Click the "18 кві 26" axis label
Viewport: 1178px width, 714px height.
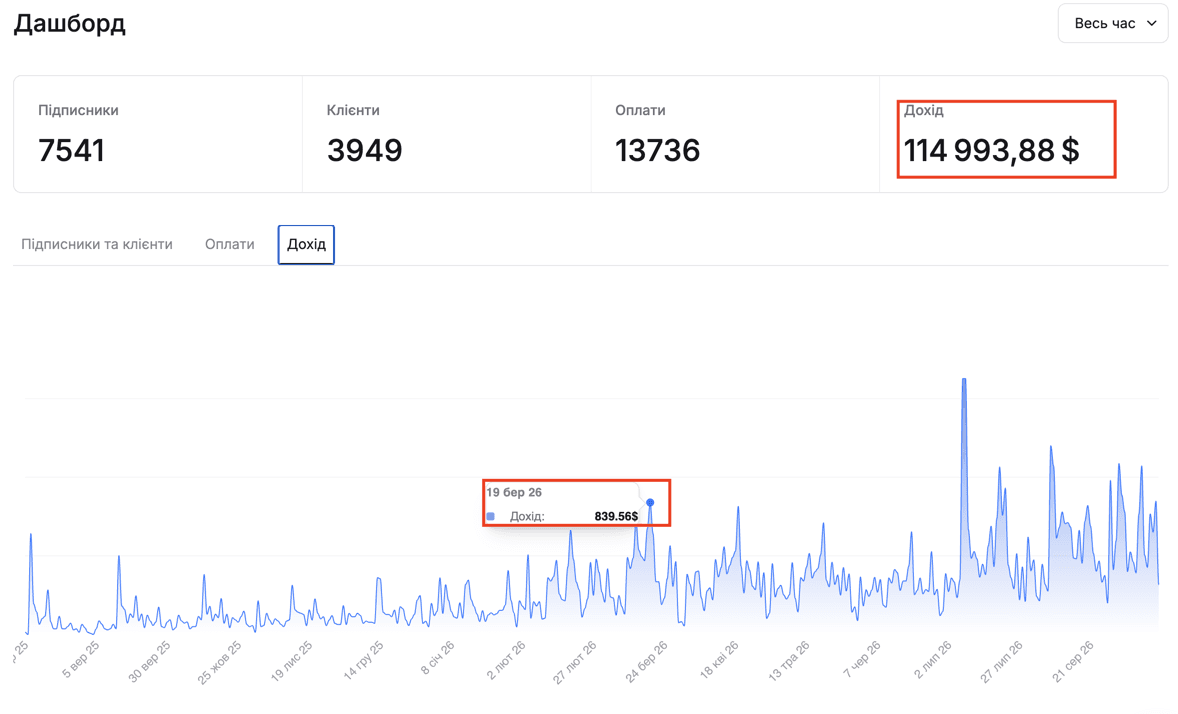(719, 660)
